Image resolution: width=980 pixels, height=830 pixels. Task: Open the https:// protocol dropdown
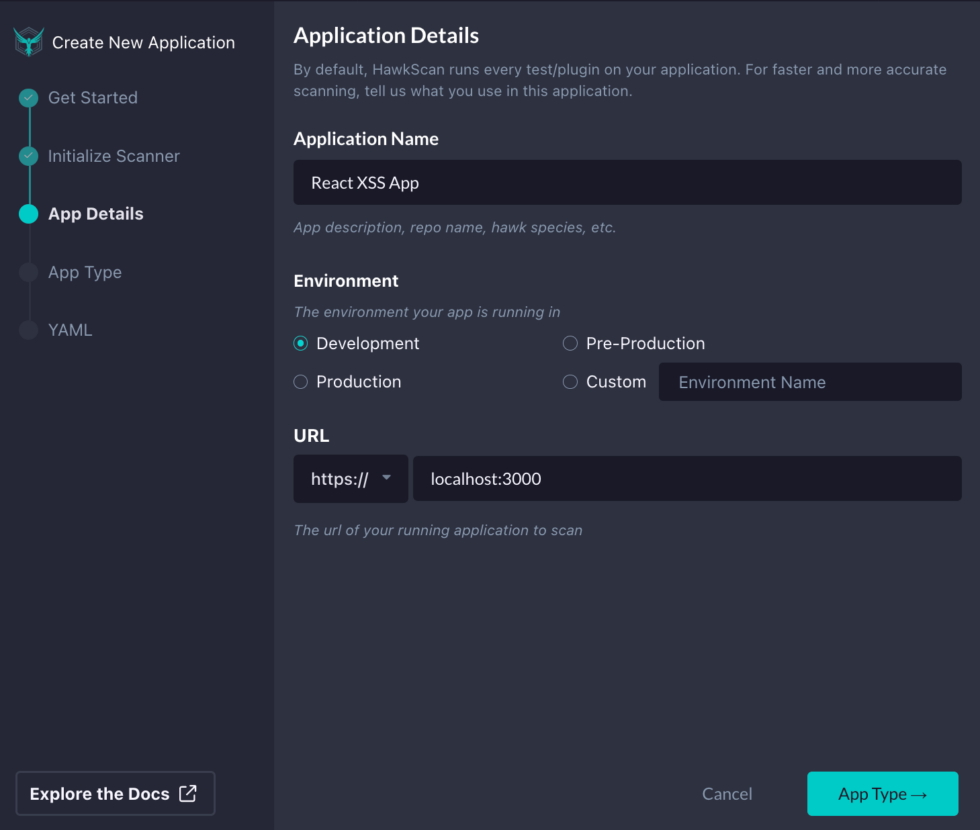pos(350,478)
